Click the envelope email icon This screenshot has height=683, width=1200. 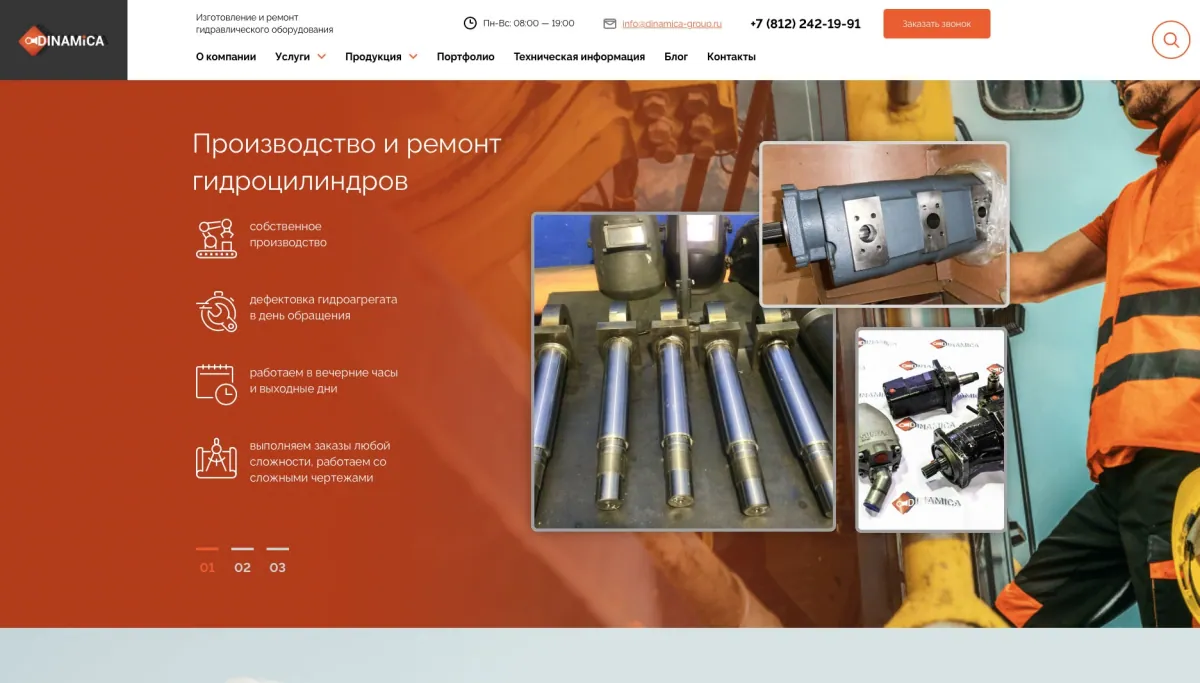pyautogui.click(x=610, y=23)
